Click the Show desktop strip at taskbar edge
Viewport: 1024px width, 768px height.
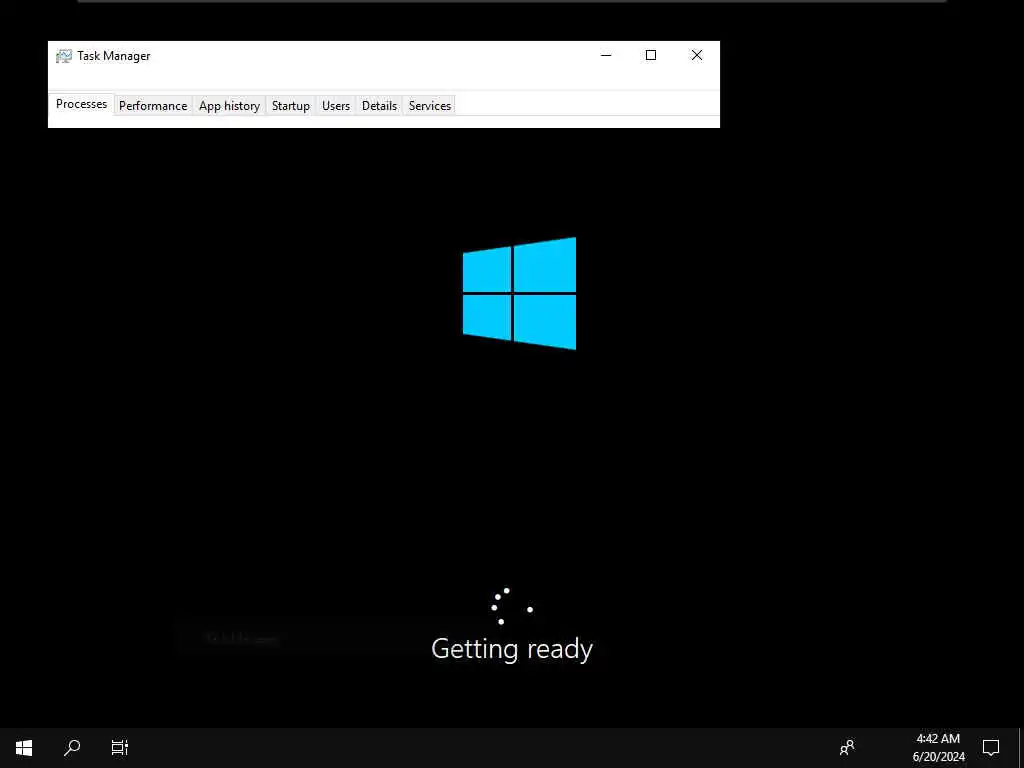pyautogui.click(x=1021, y=748)
